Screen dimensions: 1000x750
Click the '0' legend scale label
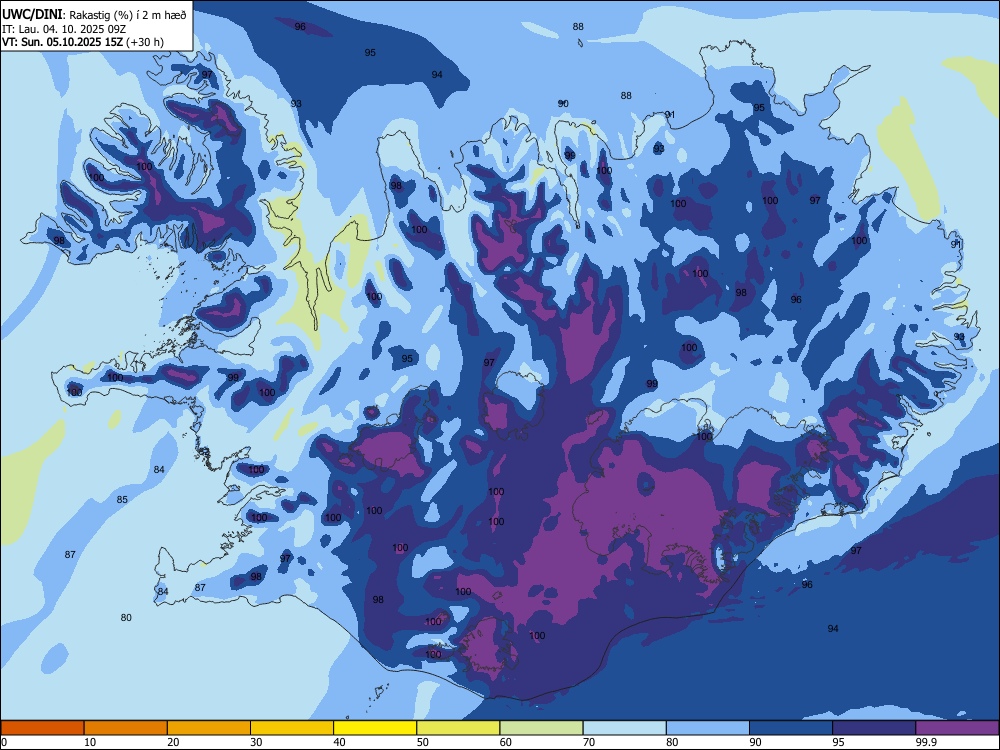click(4, 742)
